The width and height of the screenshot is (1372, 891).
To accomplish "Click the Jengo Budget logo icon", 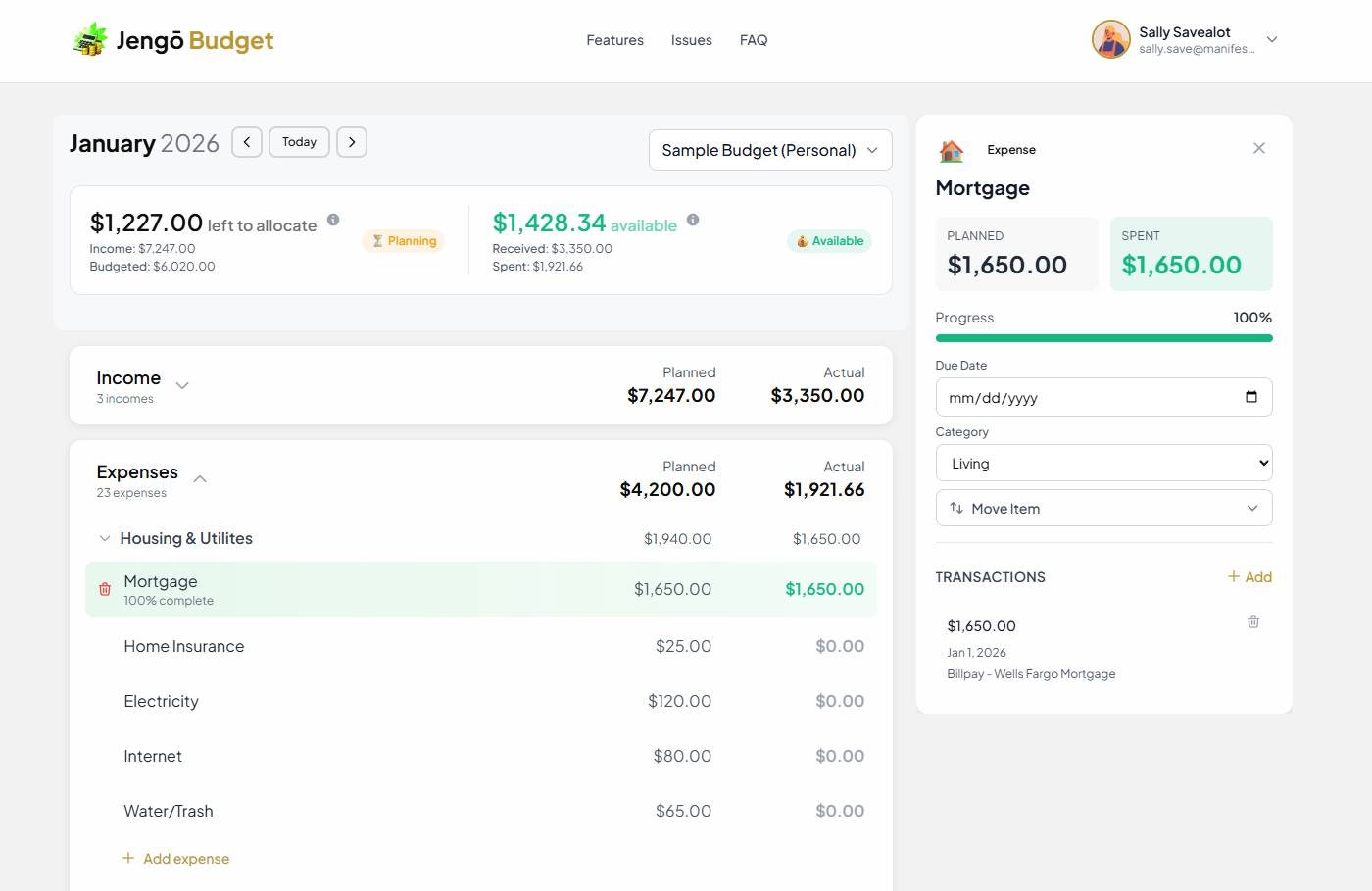I will (89, 39).
